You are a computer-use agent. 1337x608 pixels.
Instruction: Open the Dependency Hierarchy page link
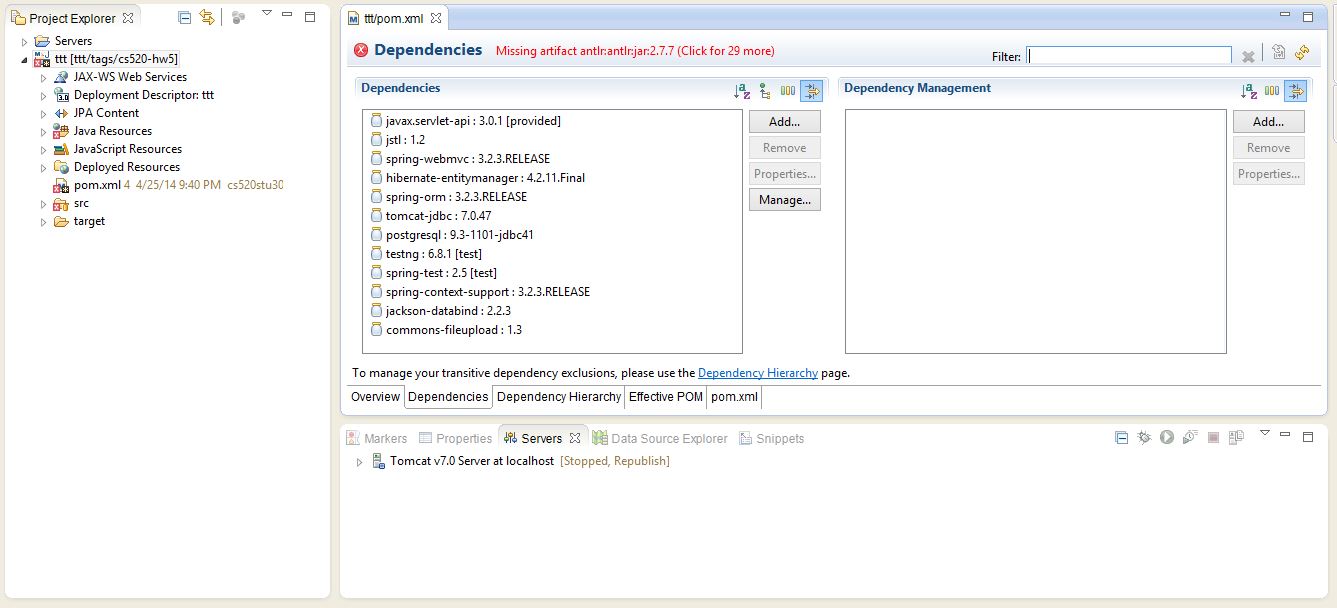(758, 373)
